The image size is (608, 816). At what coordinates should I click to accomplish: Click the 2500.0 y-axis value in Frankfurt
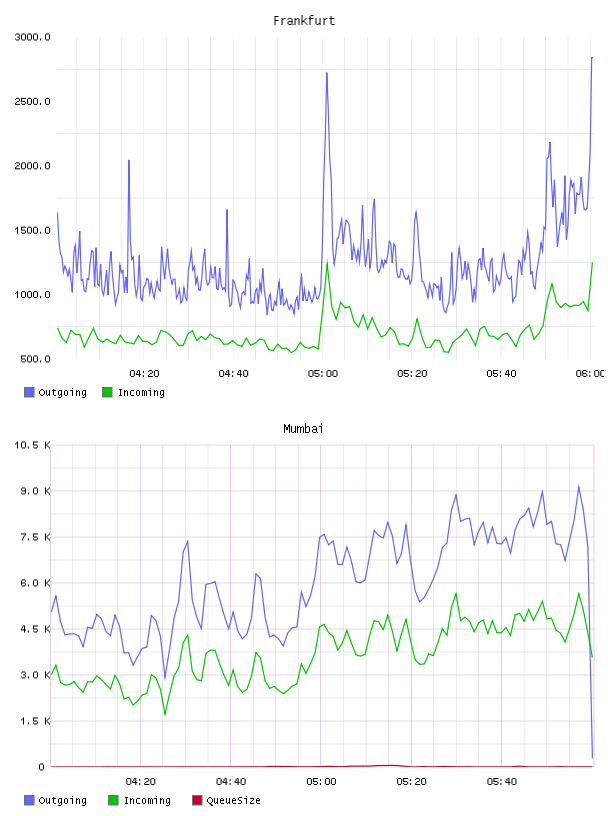(x=32, y=101)
